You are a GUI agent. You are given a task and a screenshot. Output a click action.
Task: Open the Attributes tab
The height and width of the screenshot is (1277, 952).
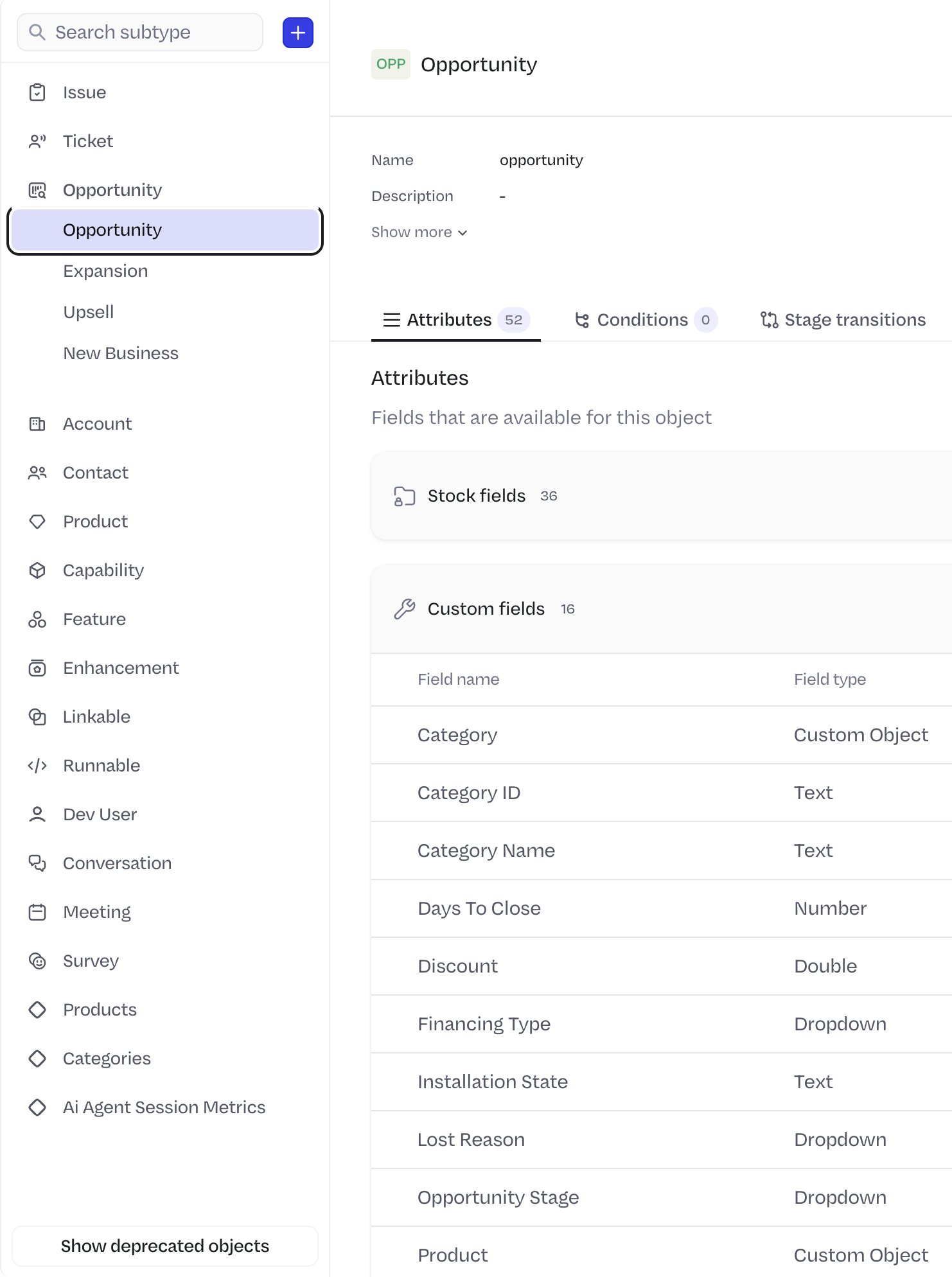(x=456, y=320)
